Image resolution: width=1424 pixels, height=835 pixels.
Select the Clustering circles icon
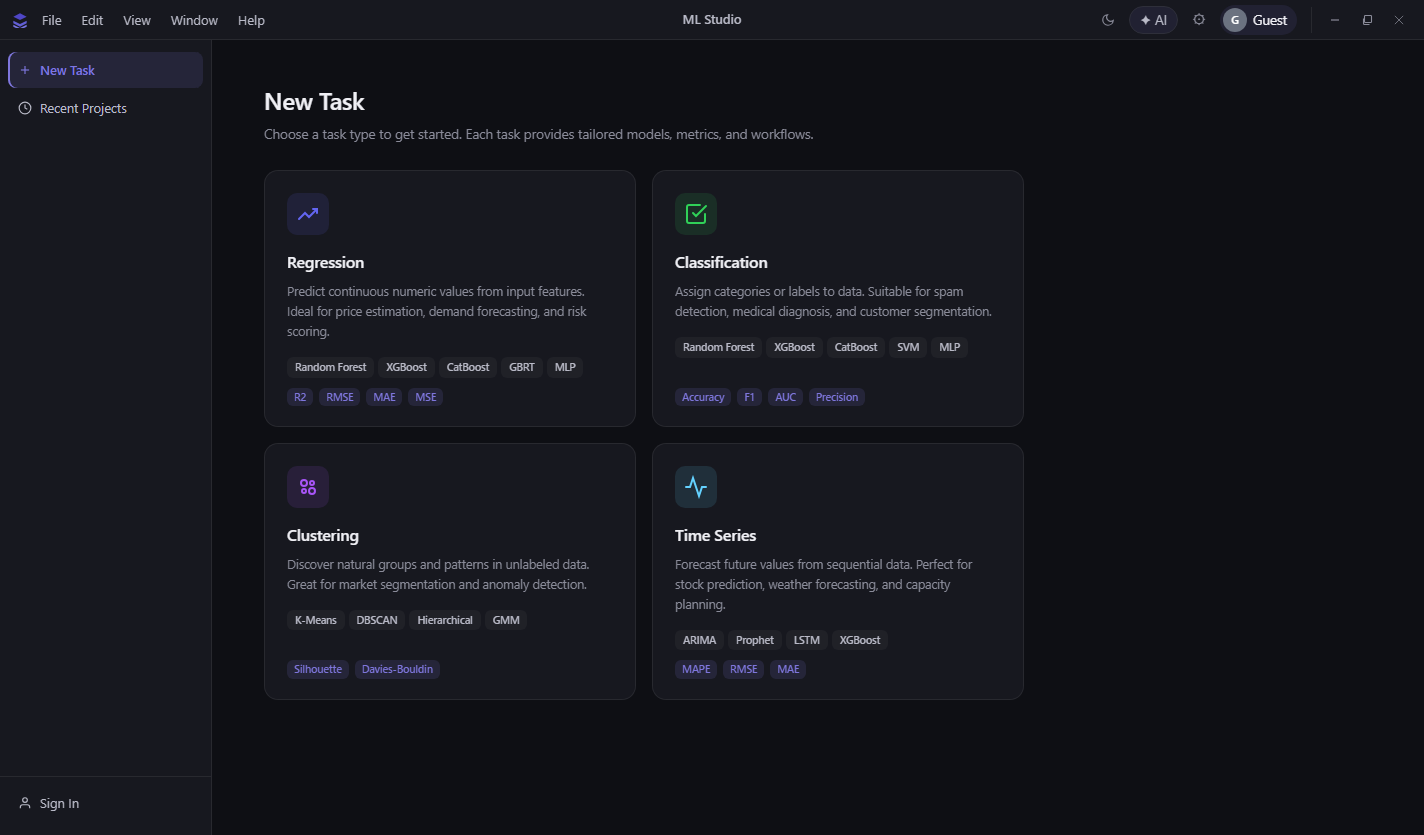pos(308,487)
